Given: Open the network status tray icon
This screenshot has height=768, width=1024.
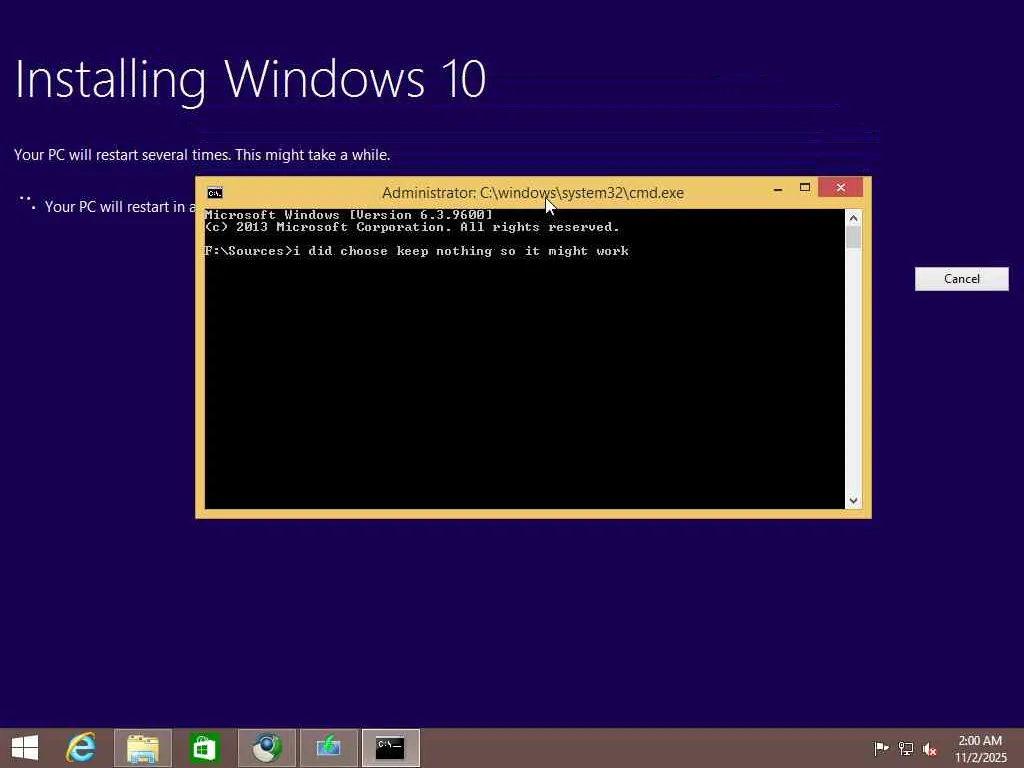Looking at the screenshot, I should tap(906, 748).
